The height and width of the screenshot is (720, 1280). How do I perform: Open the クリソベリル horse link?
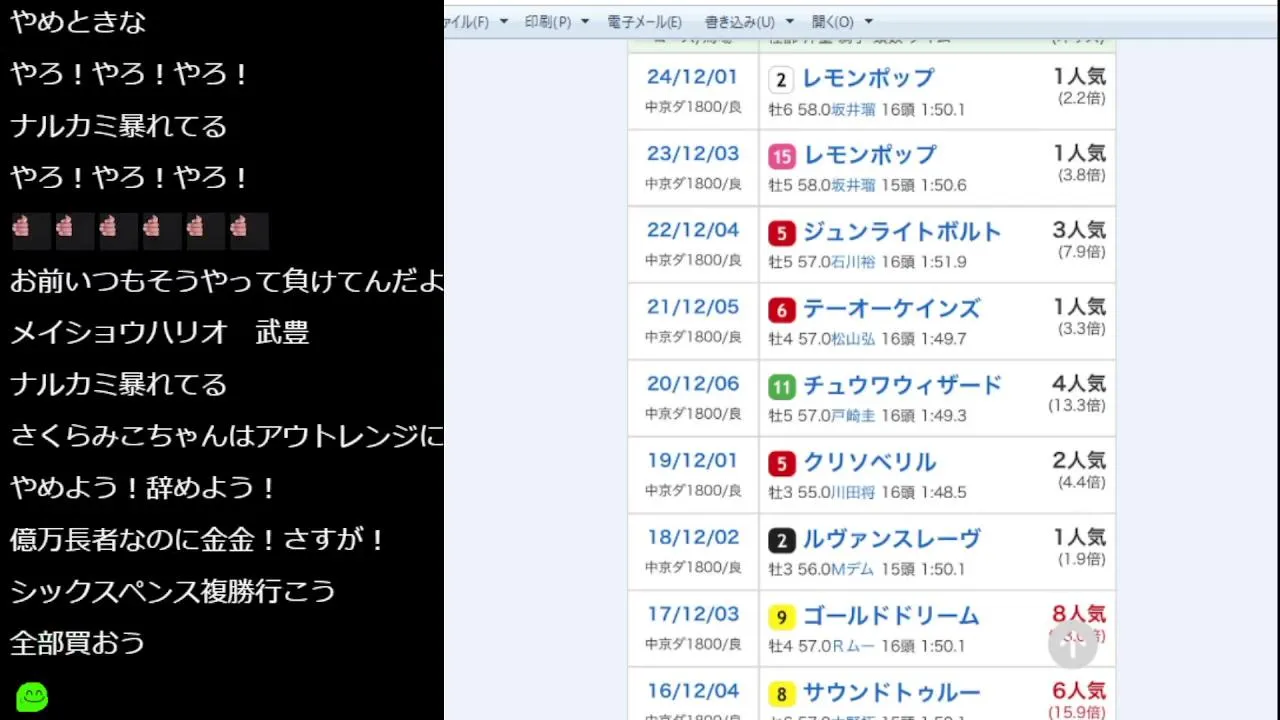click(x=869, y=462)
